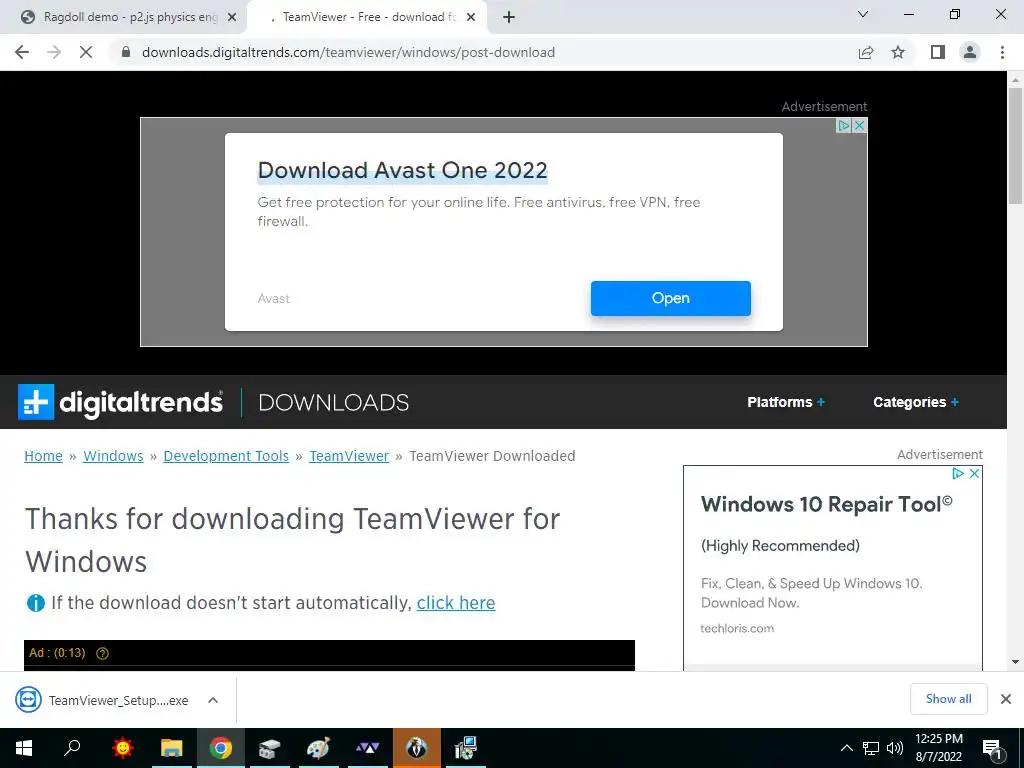This screenshot has width=1024, height=768.
Task: Click the Open button in Avast ad
Action: (x=671, y=298)
